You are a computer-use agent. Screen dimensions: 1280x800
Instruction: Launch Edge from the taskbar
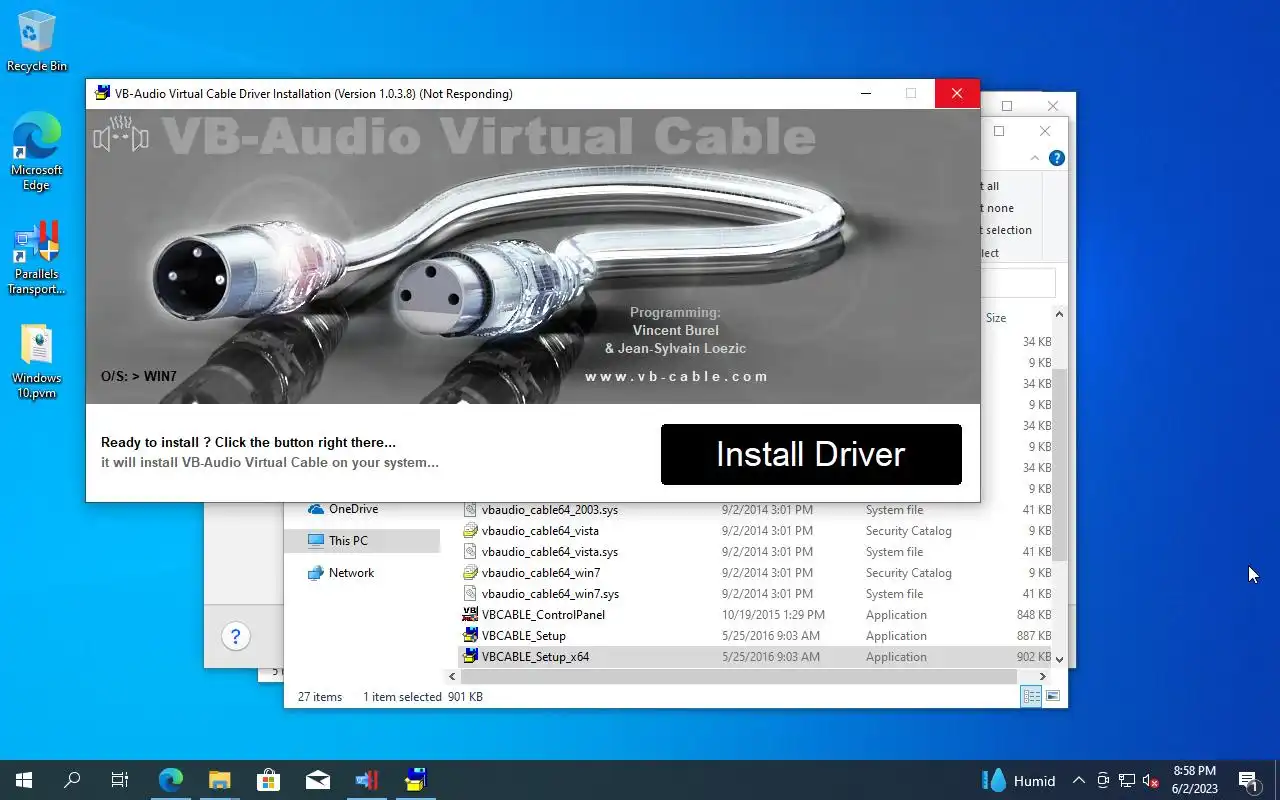tap(170, 780)
